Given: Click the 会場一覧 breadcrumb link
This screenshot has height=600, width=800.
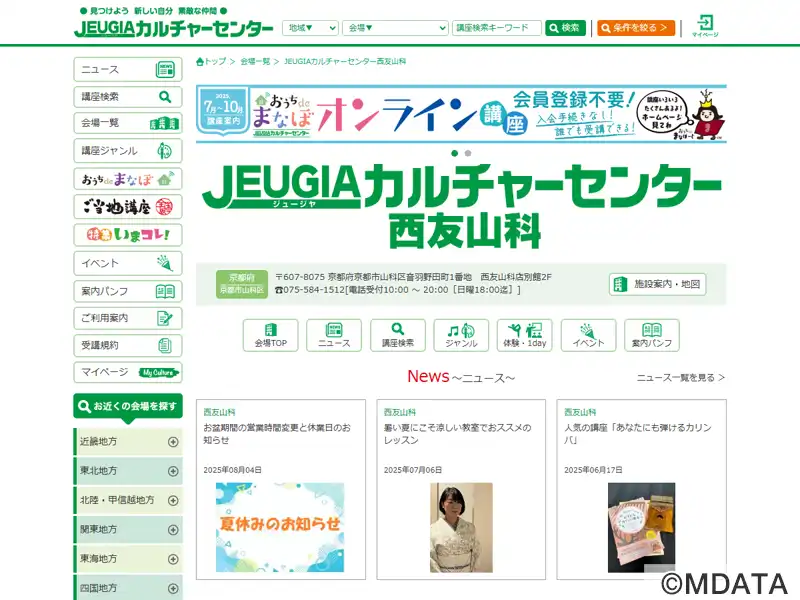Looking at the screenshot, I should 255,61.
